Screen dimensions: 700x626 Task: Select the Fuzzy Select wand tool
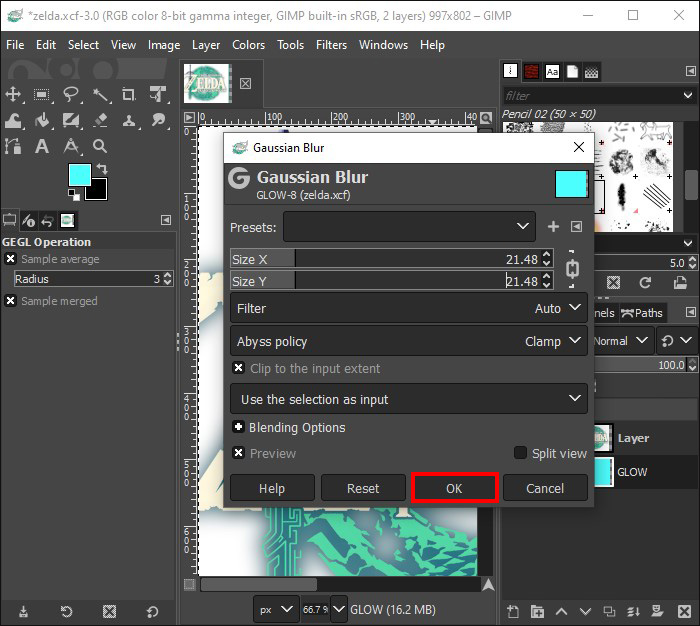point(100,94)
